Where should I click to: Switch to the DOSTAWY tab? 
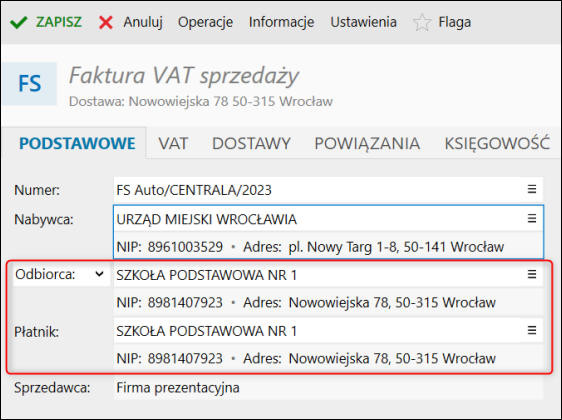click(x=251, y=143)
